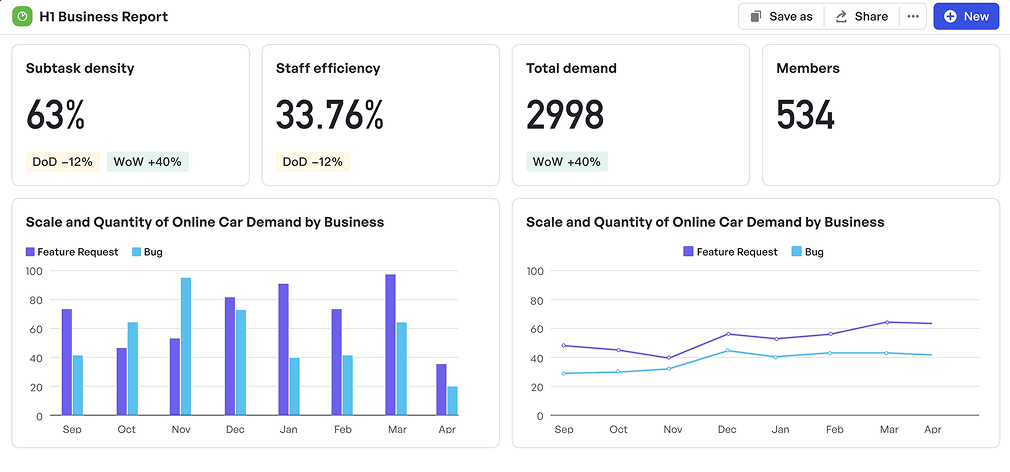The width and height of the screenshot is (1010, 472).
Task: Click the Save as button
Action: click(x=781, y=16)
